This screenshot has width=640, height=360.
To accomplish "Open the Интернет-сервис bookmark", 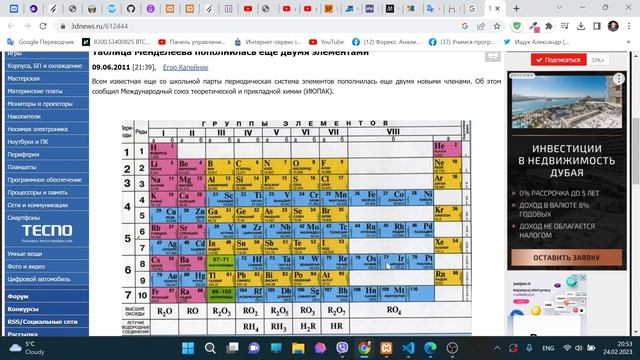I will tap(268, 42).
